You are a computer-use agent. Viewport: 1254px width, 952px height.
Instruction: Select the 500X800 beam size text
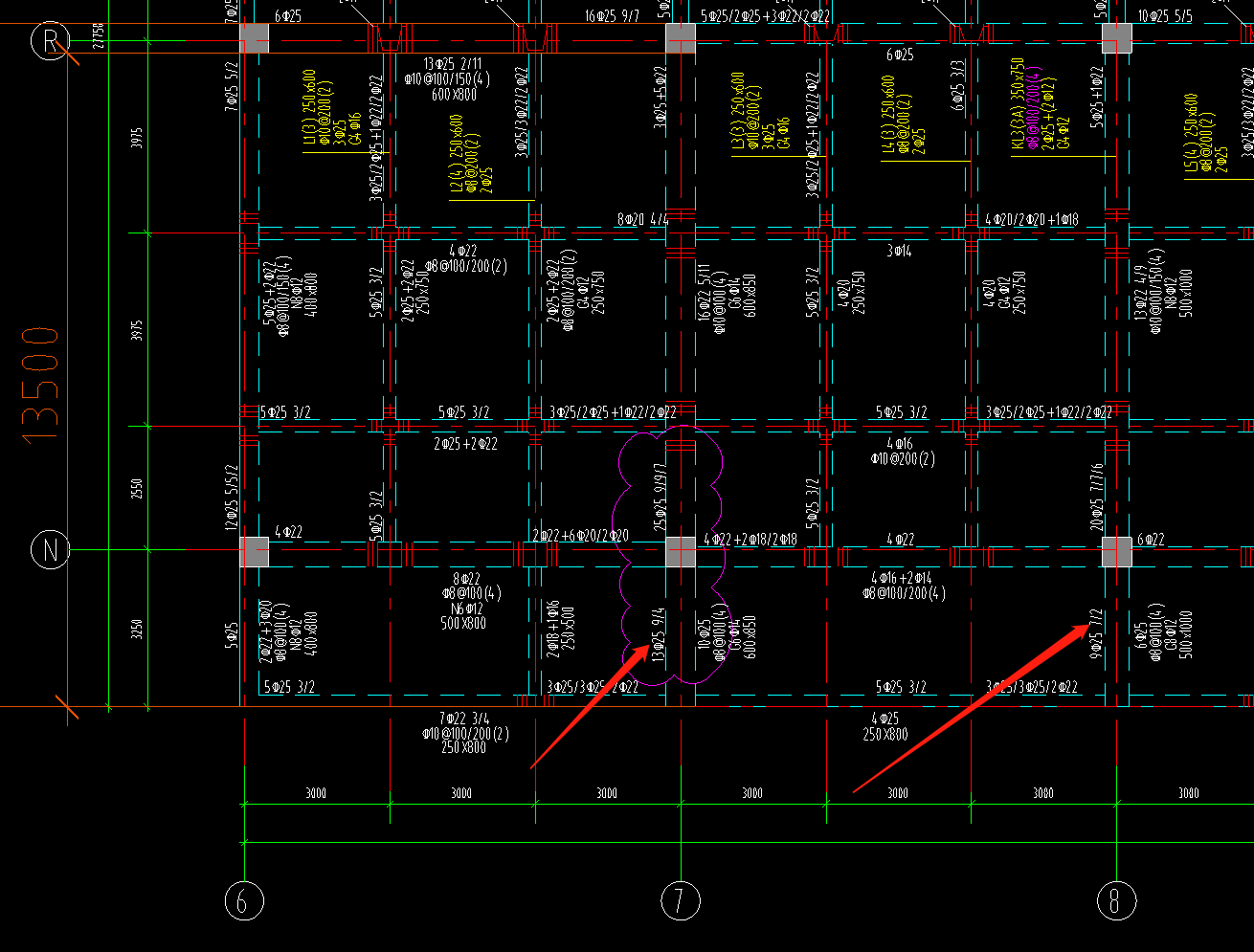tap(463, 623)
